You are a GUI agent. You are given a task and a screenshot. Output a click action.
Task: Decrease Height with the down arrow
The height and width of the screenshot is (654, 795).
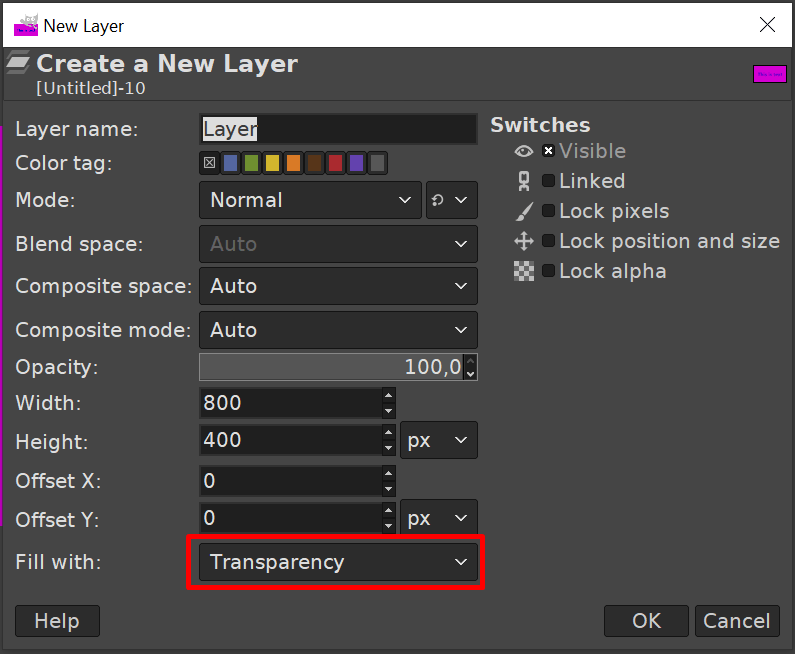(x=388, y=448)
